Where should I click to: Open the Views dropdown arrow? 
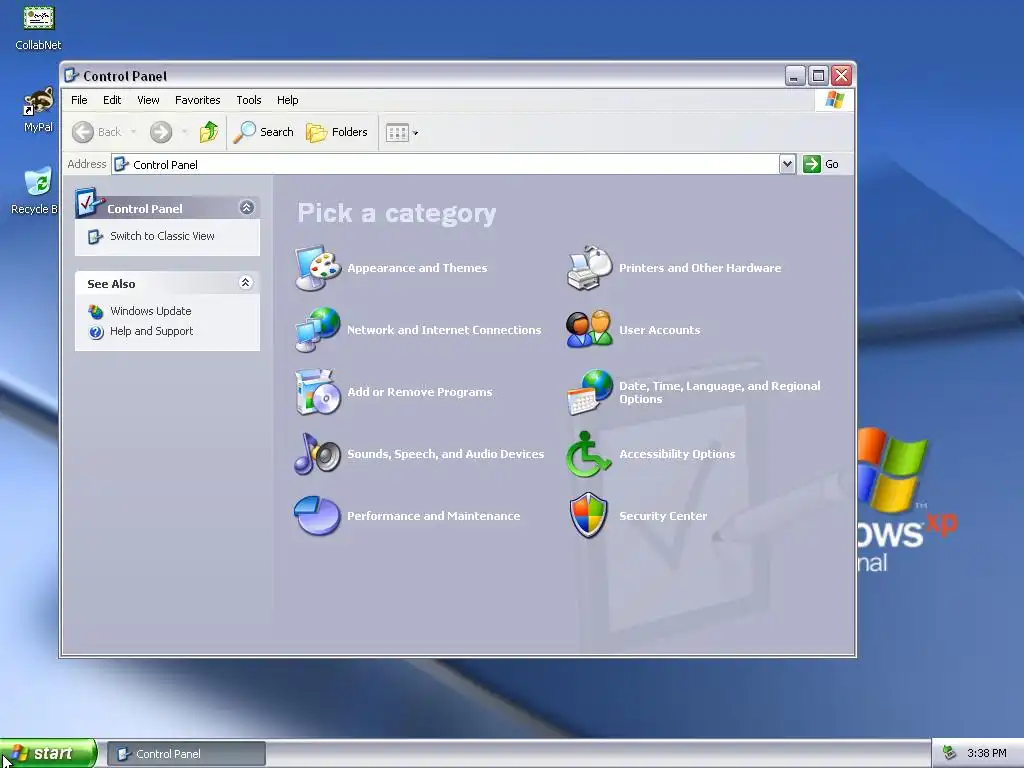click(x=415, y=133)
